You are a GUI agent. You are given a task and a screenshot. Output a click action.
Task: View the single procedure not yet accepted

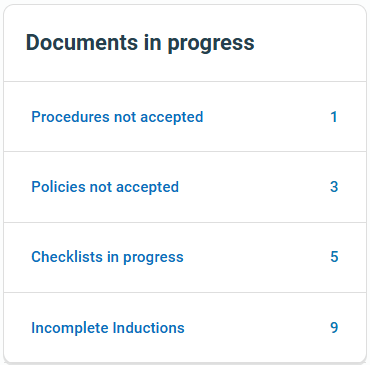pos(117,117)
